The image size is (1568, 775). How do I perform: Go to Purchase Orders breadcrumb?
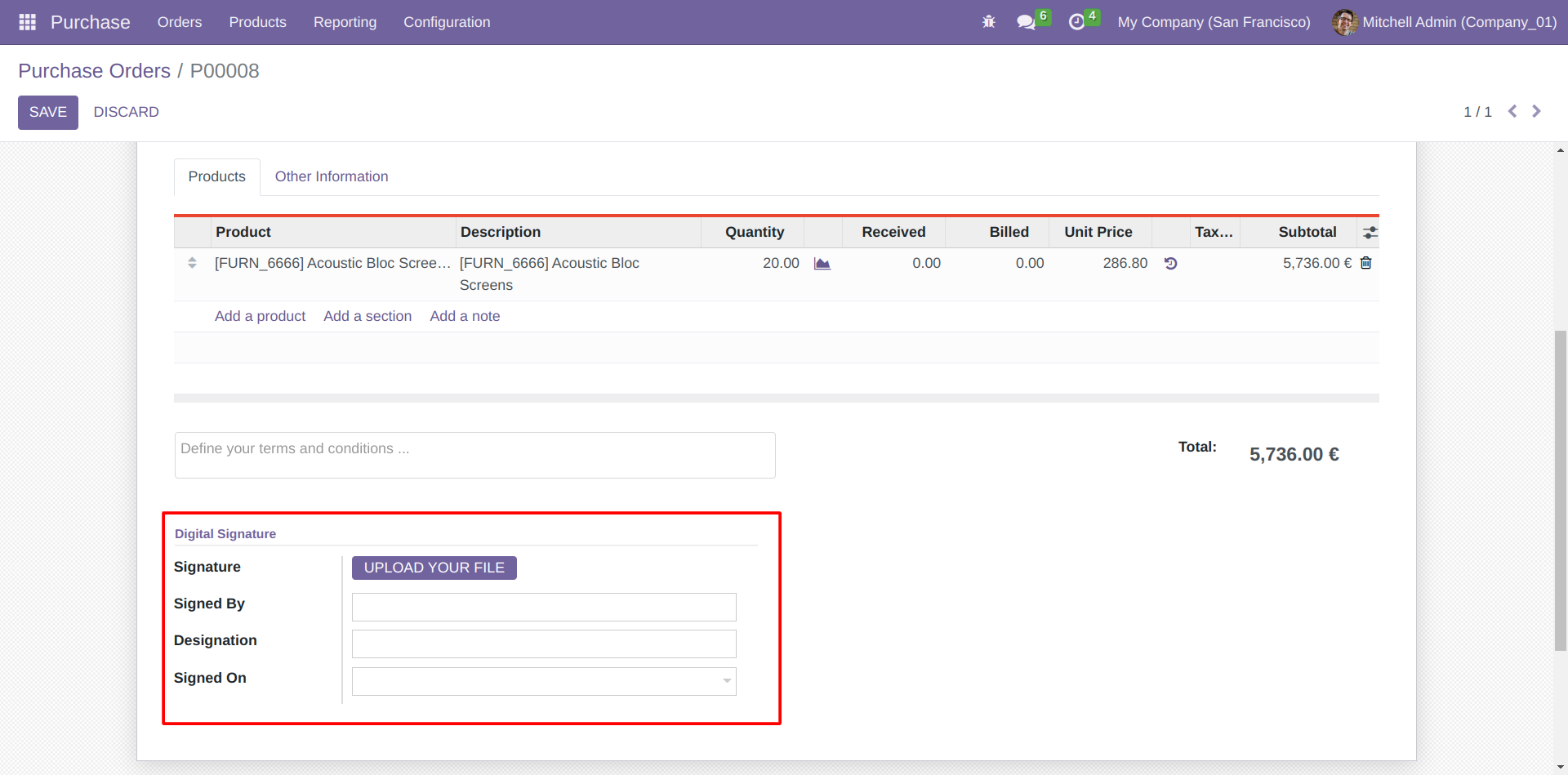[94, 71]
